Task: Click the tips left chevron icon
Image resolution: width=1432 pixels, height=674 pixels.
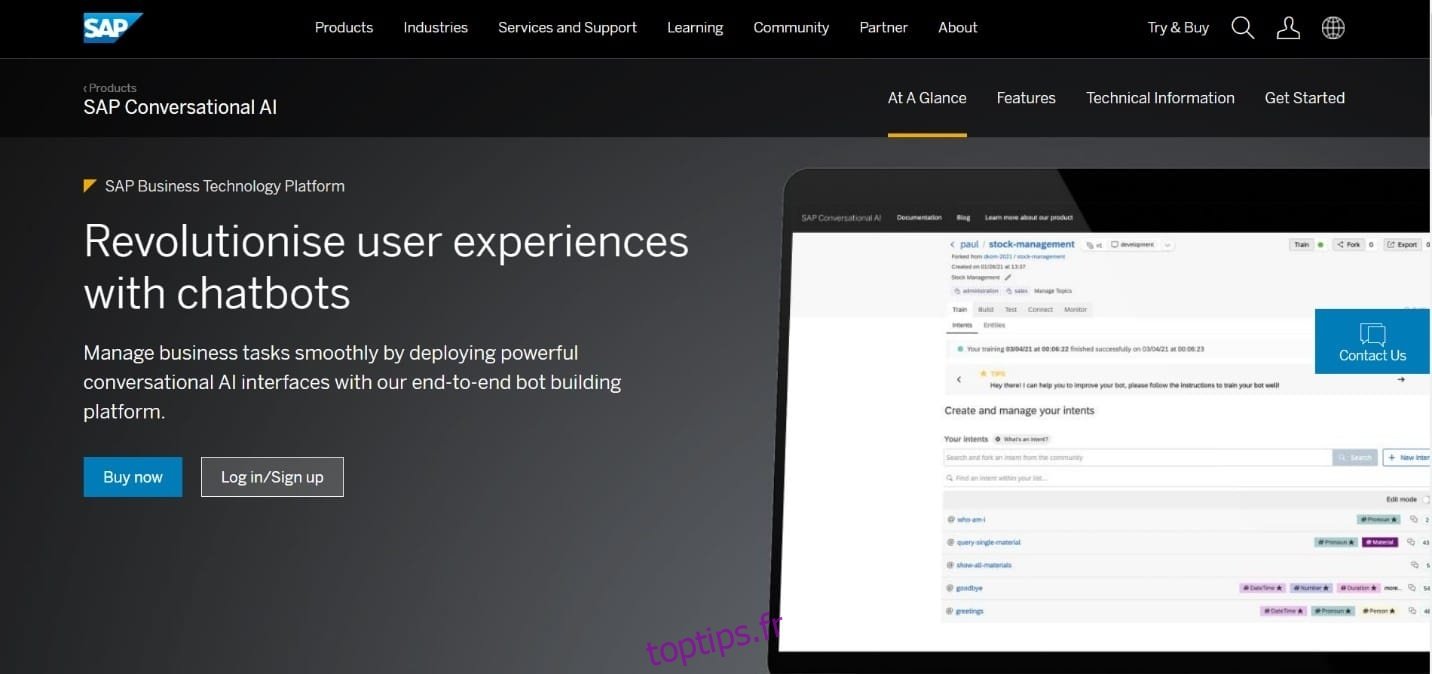Action: click(x=959, y=379)
